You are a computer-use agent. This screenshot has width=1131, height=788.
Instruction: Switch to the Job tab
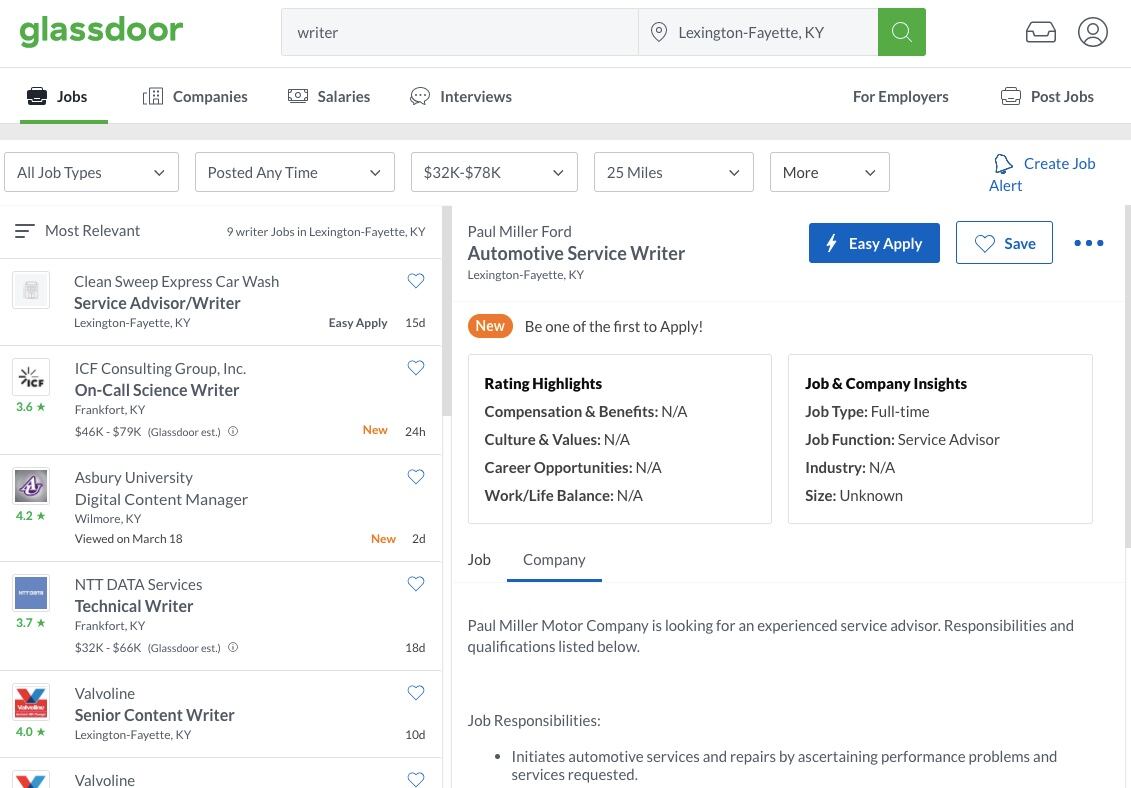[x=479, y=559]
